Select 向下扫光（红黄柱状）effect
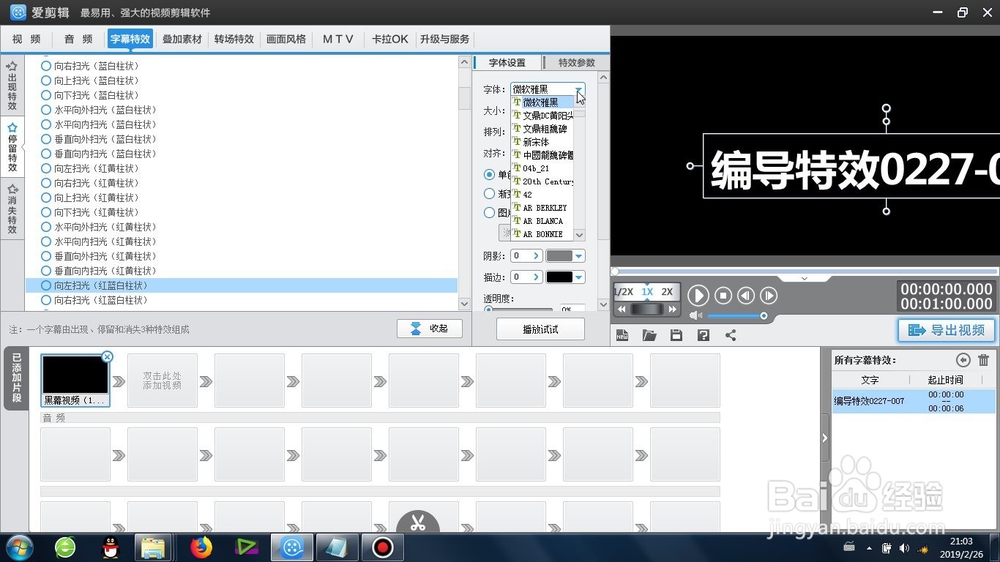1000x562 pixels. pos(90,212)
